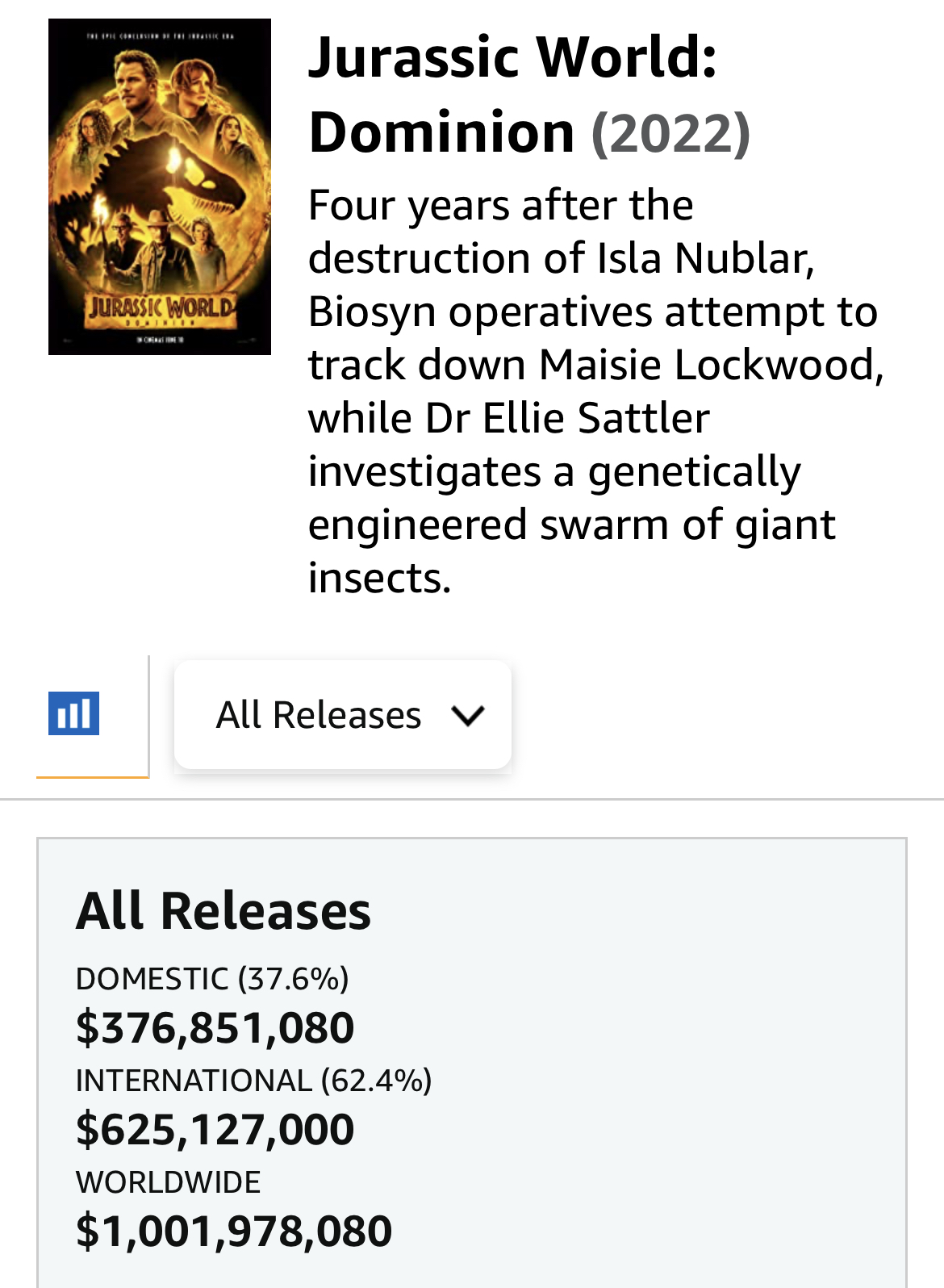Tap the Jurassic World Dominion poster thumbnail
Viewport: 944px width, 1288px height.
point(160,186)
